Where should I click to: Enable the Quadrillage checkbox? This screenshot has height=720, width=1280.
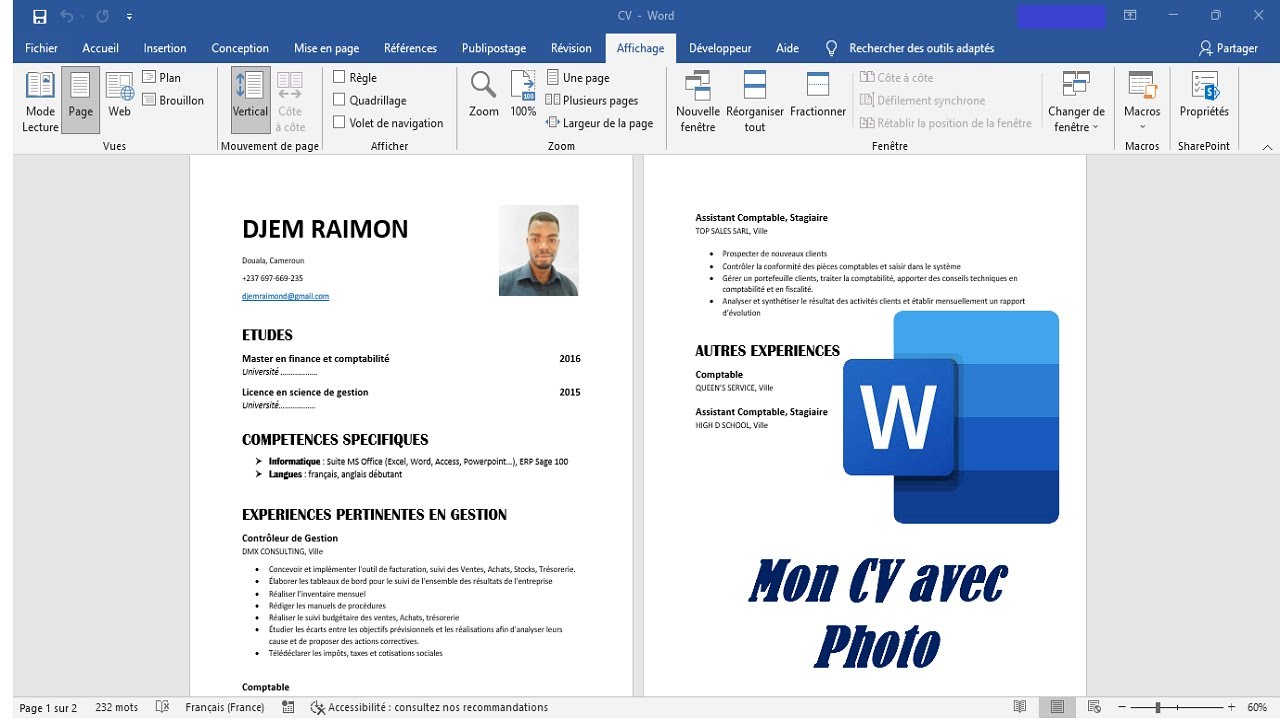click(339, 100)
